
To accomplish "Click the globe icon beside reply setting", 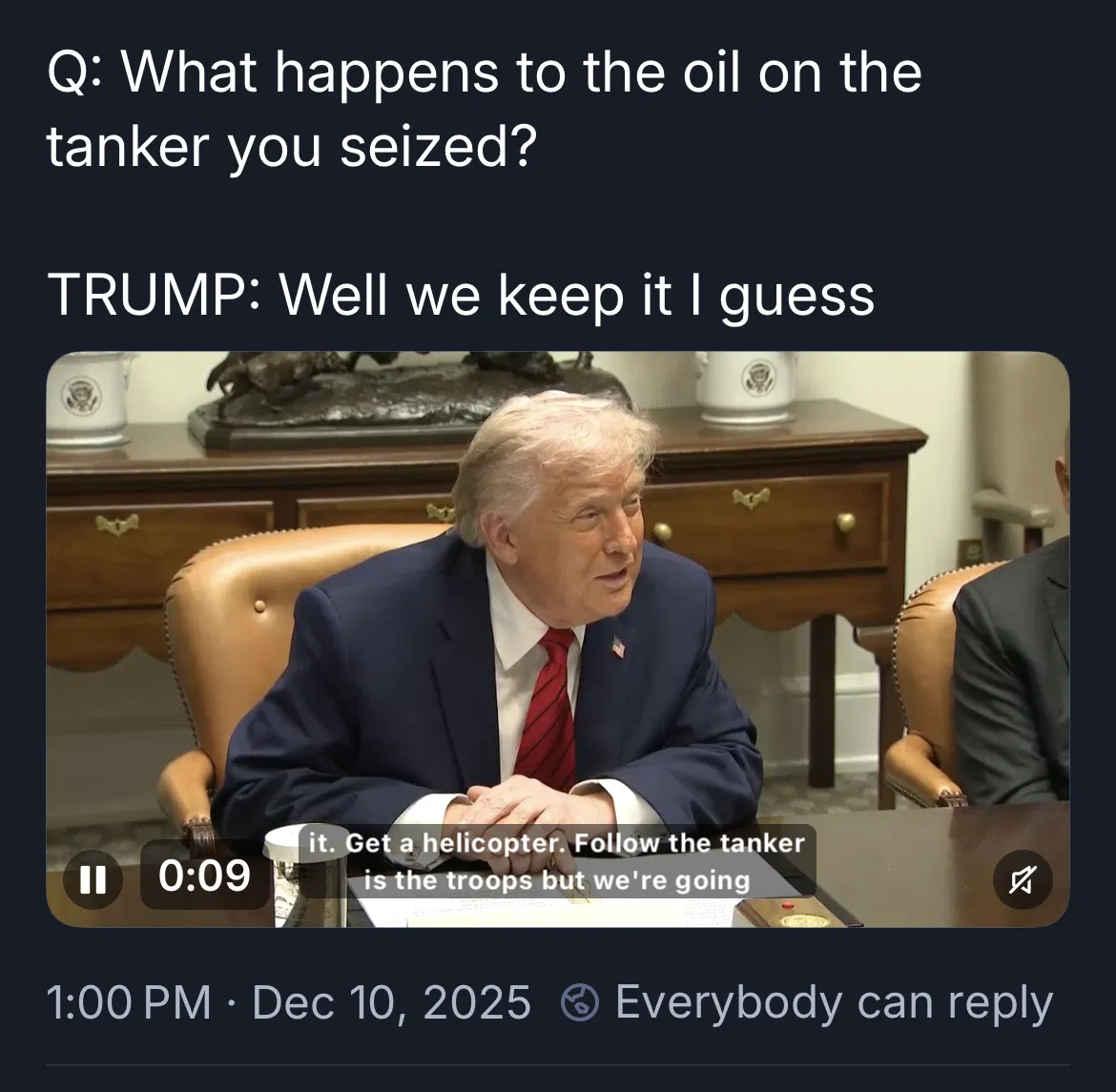I will click(x=580, y=1003).
